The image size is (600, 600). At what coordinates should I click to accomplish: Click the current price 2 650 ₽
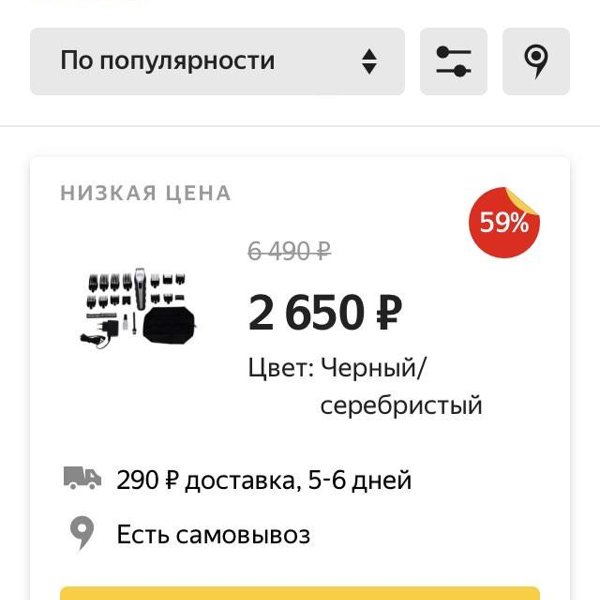click(x=325, y=313)
